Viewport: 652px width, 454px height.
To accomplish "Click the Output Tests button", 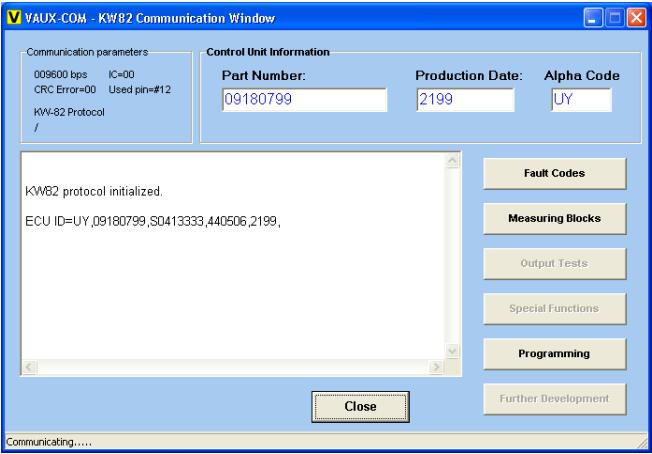I will pyautogui.click(x=554, y=264).
